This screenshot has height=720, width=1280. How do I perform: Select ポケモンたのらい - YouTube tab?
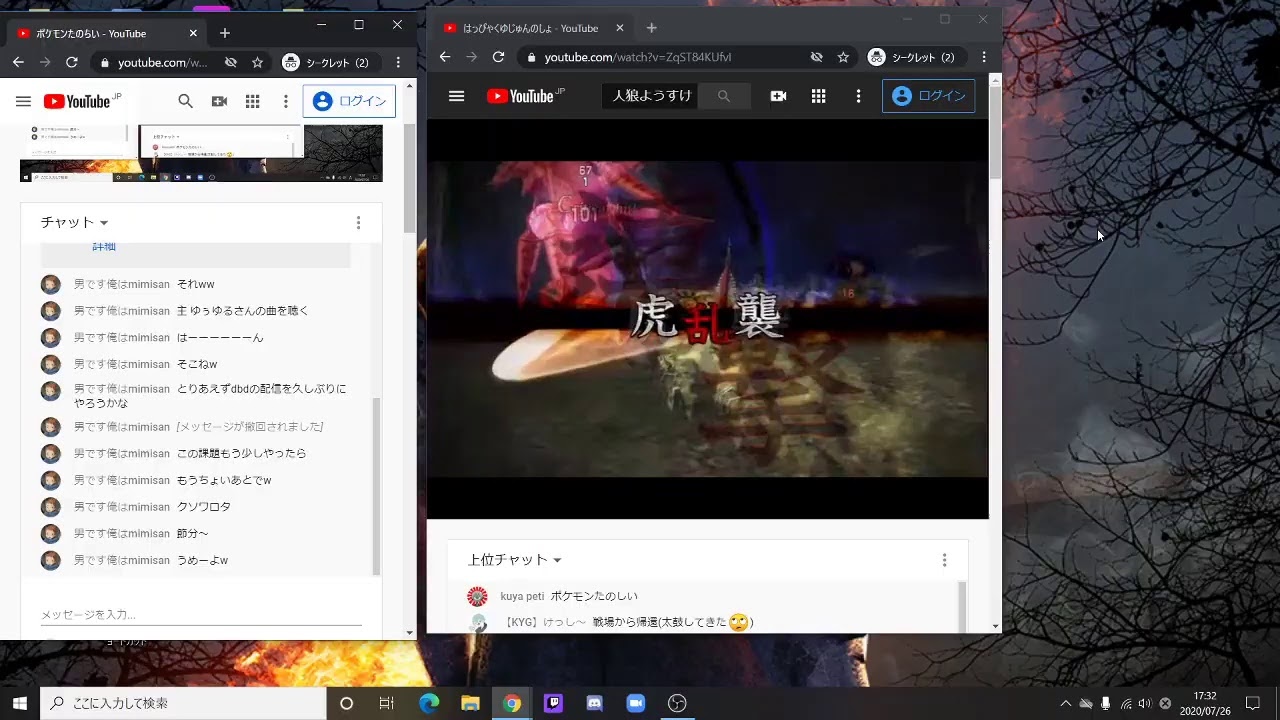coord(105,33)
